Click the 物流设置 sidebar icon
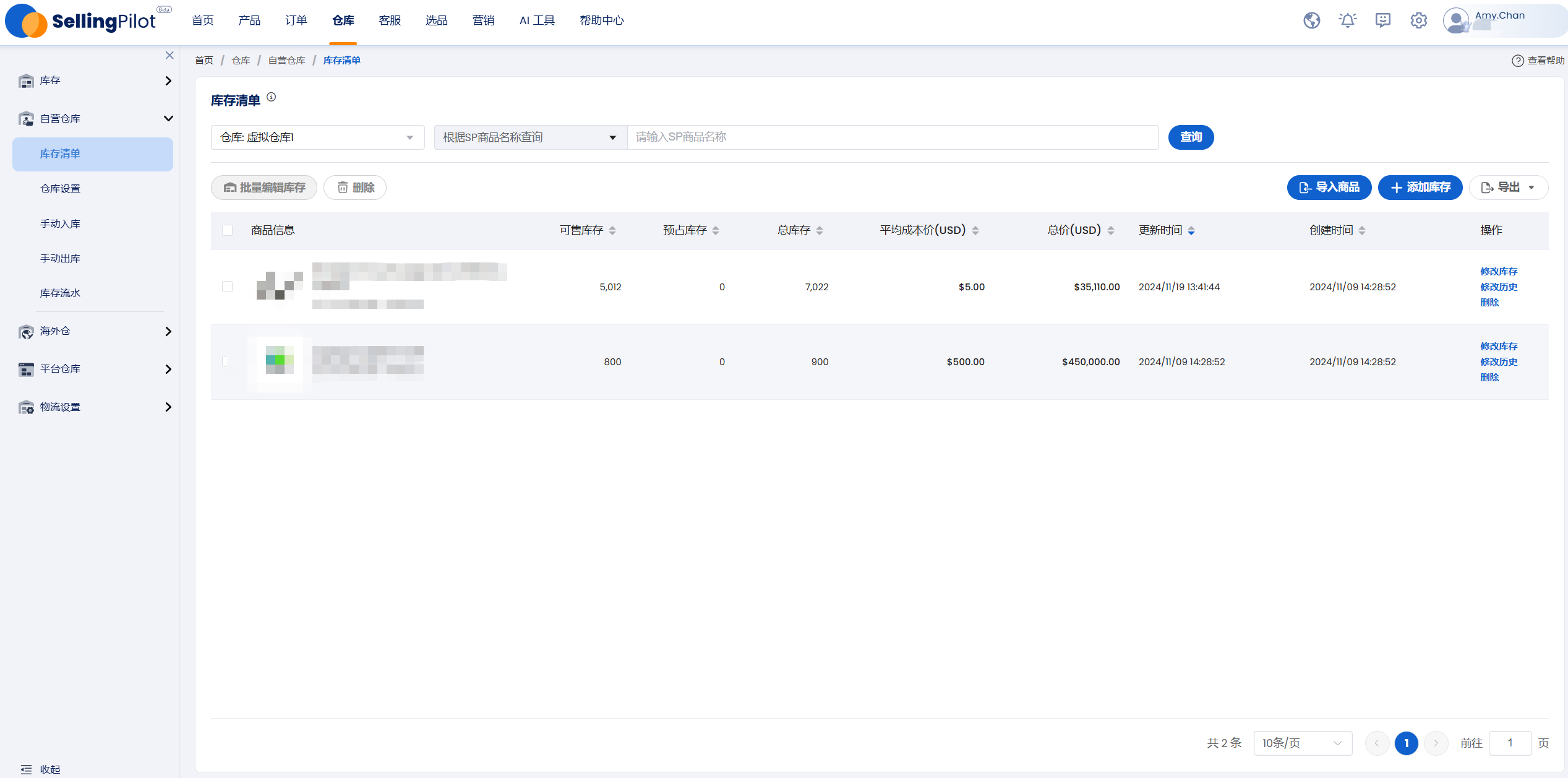This screenshot has width=1568, height=778. (x=26, y=407)
